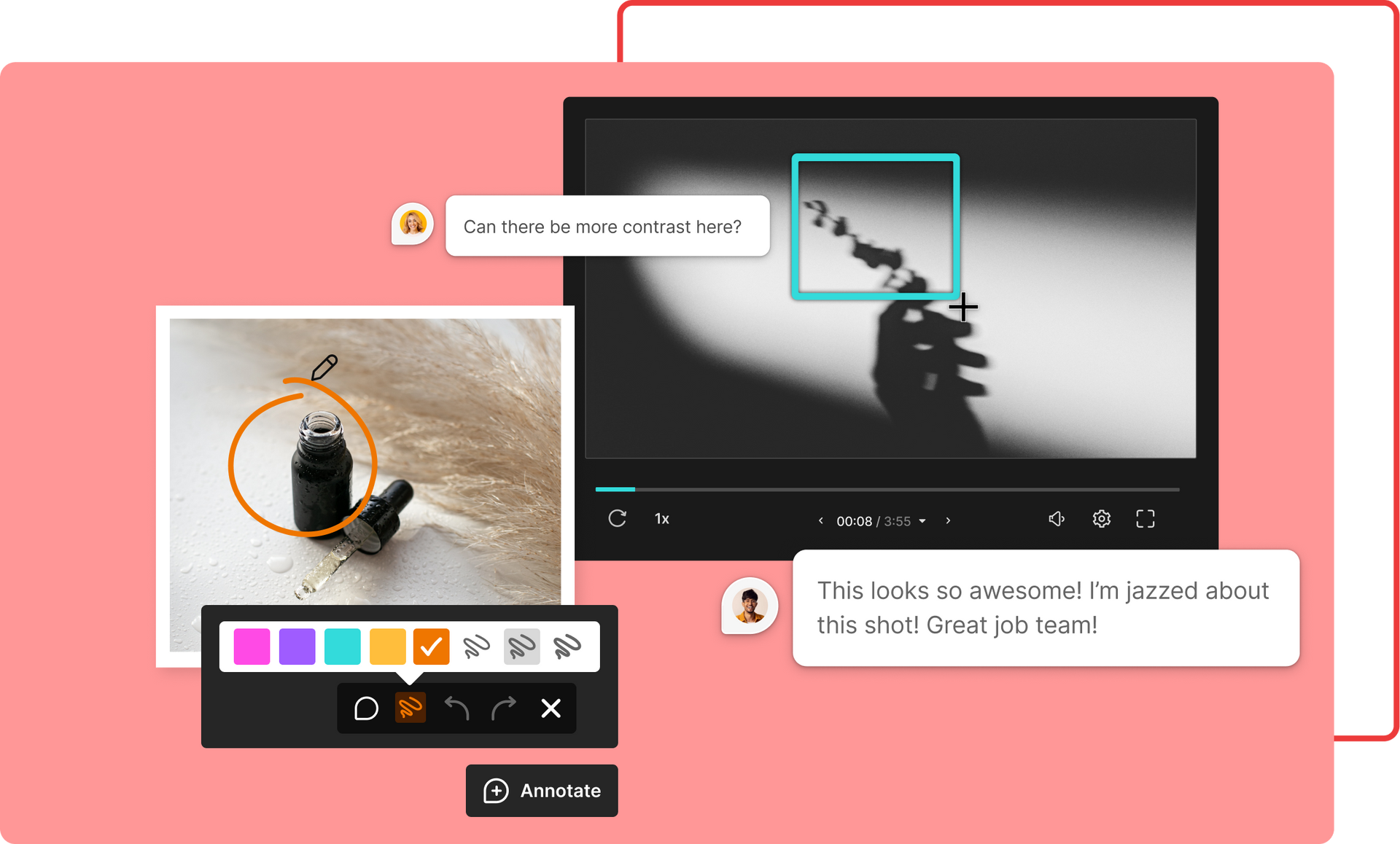Seek on the video progress bar
1400x844 pixels.
[x=887, y=489]
